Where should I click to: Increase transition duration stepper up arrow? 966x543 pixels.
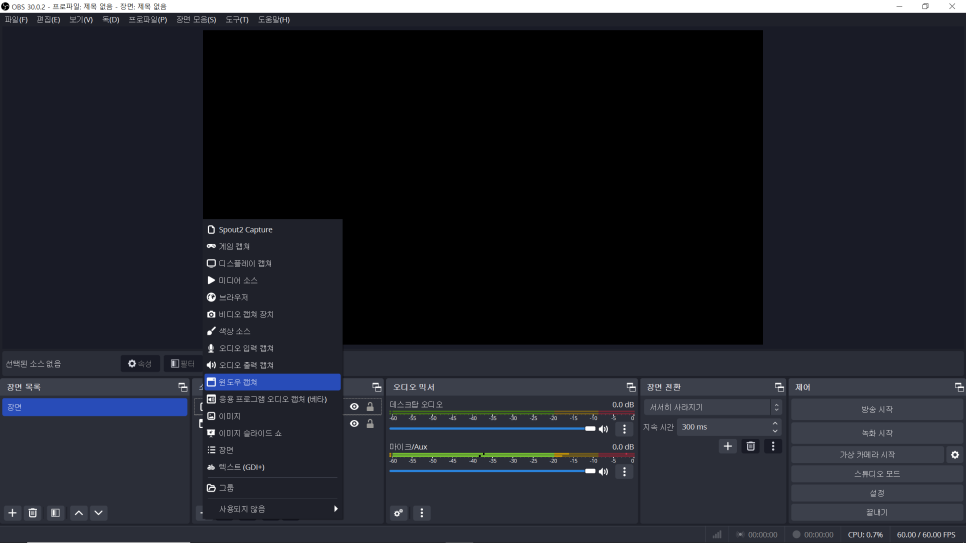click(775, 423)
